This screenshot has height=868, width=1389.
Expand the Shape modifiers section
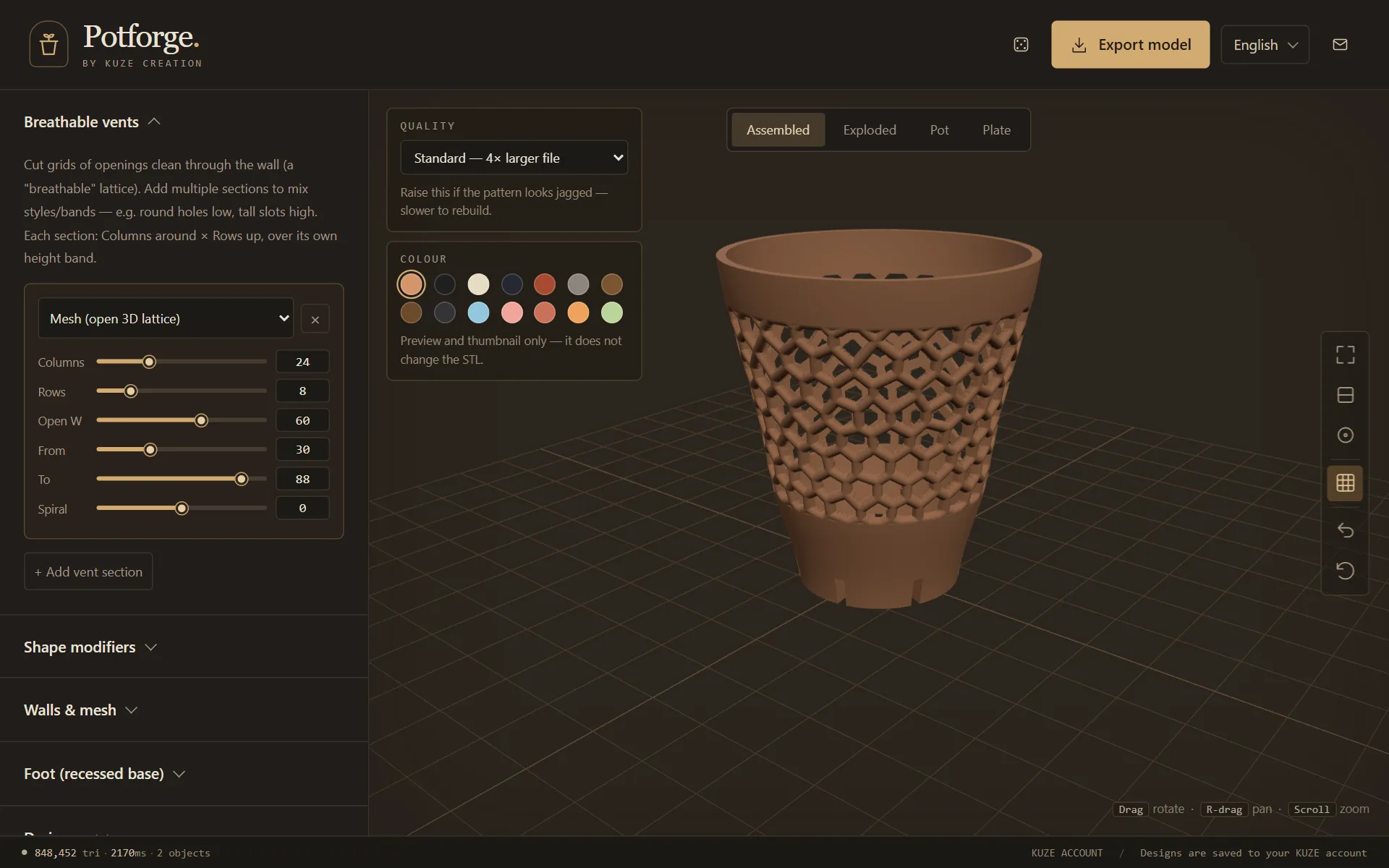90,647
